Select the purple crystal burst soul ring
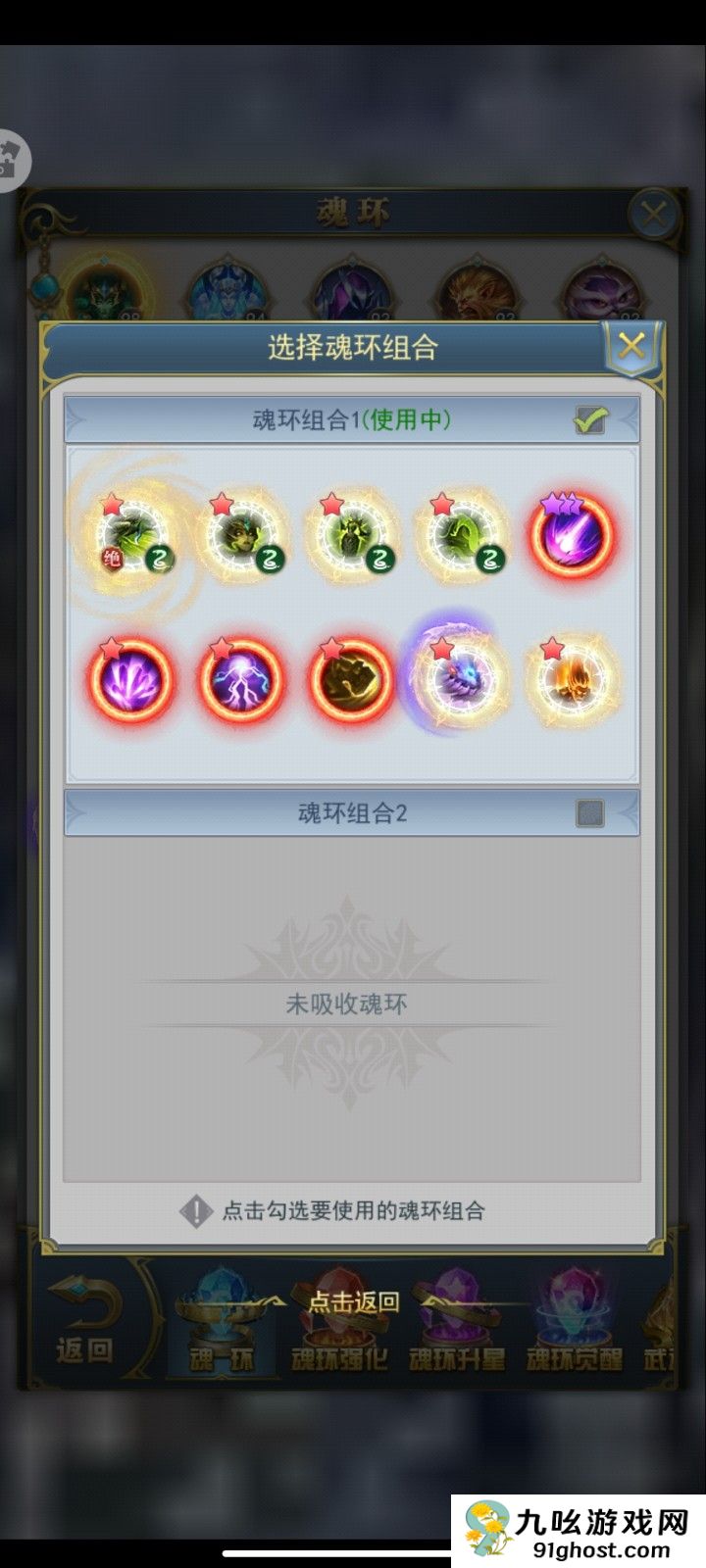706x1568 pixels. point(130,680)
